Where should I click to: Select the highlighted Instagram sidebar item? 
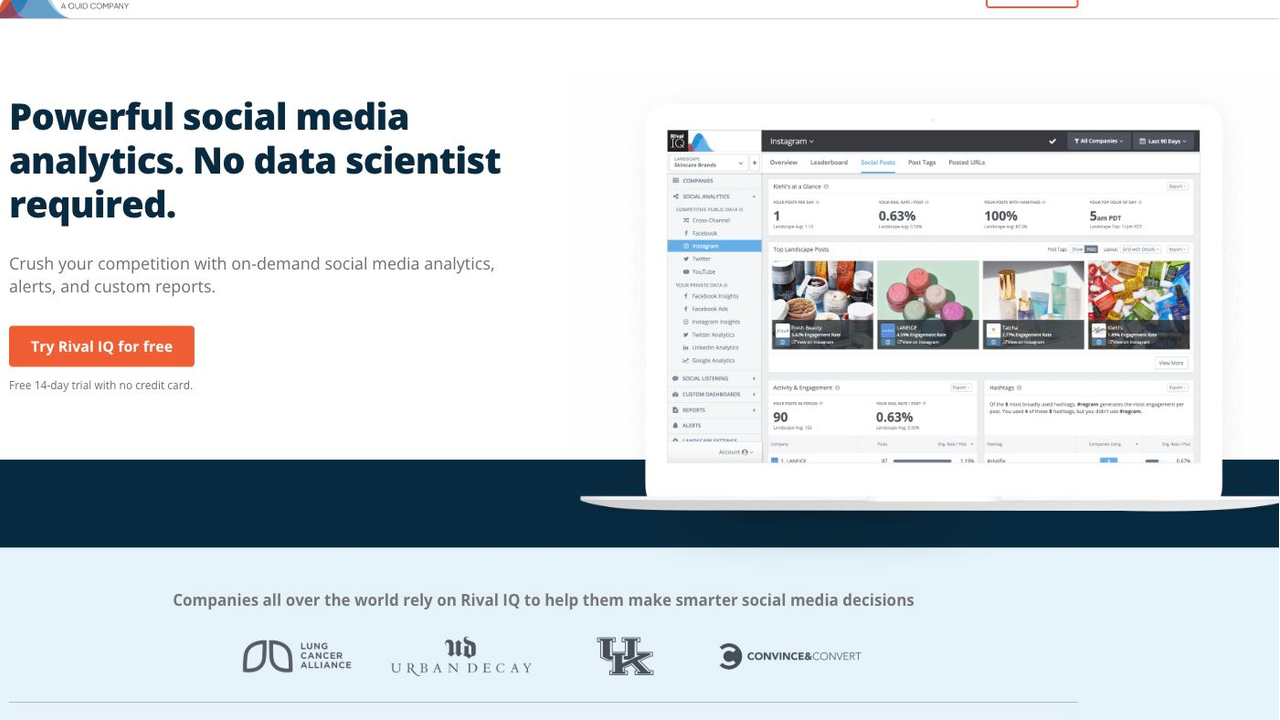(x=714, y=246)
